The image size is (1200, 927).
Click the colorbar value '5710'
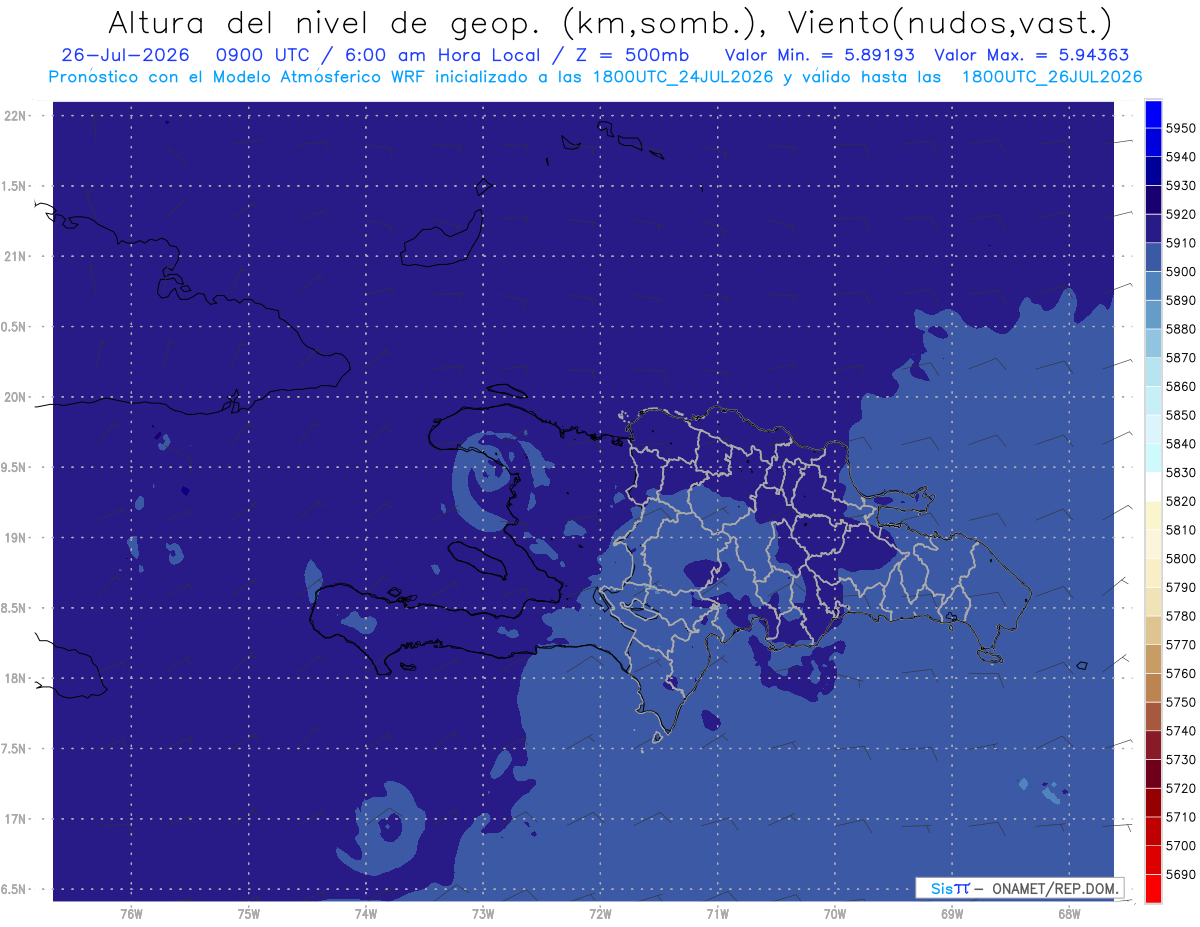(1180, 817)
